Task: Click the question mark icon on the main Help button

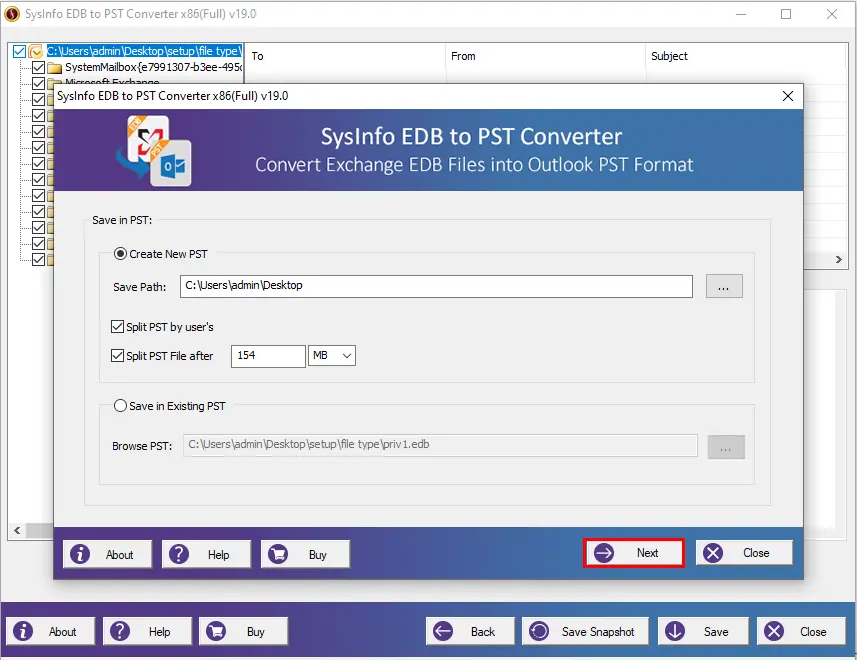Action: coord(120,631)
